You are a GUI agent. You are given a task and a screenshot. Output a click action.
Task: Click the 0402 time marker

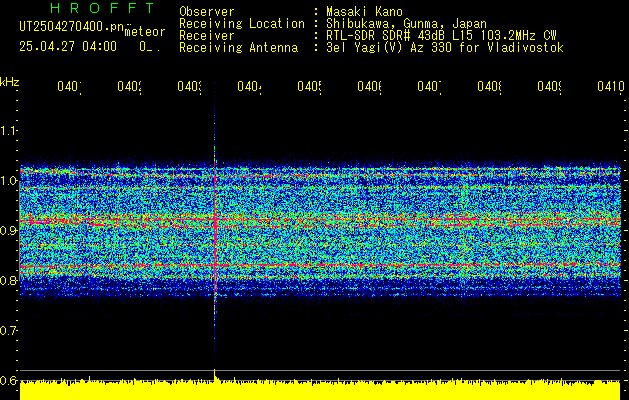tap(129, 86)
